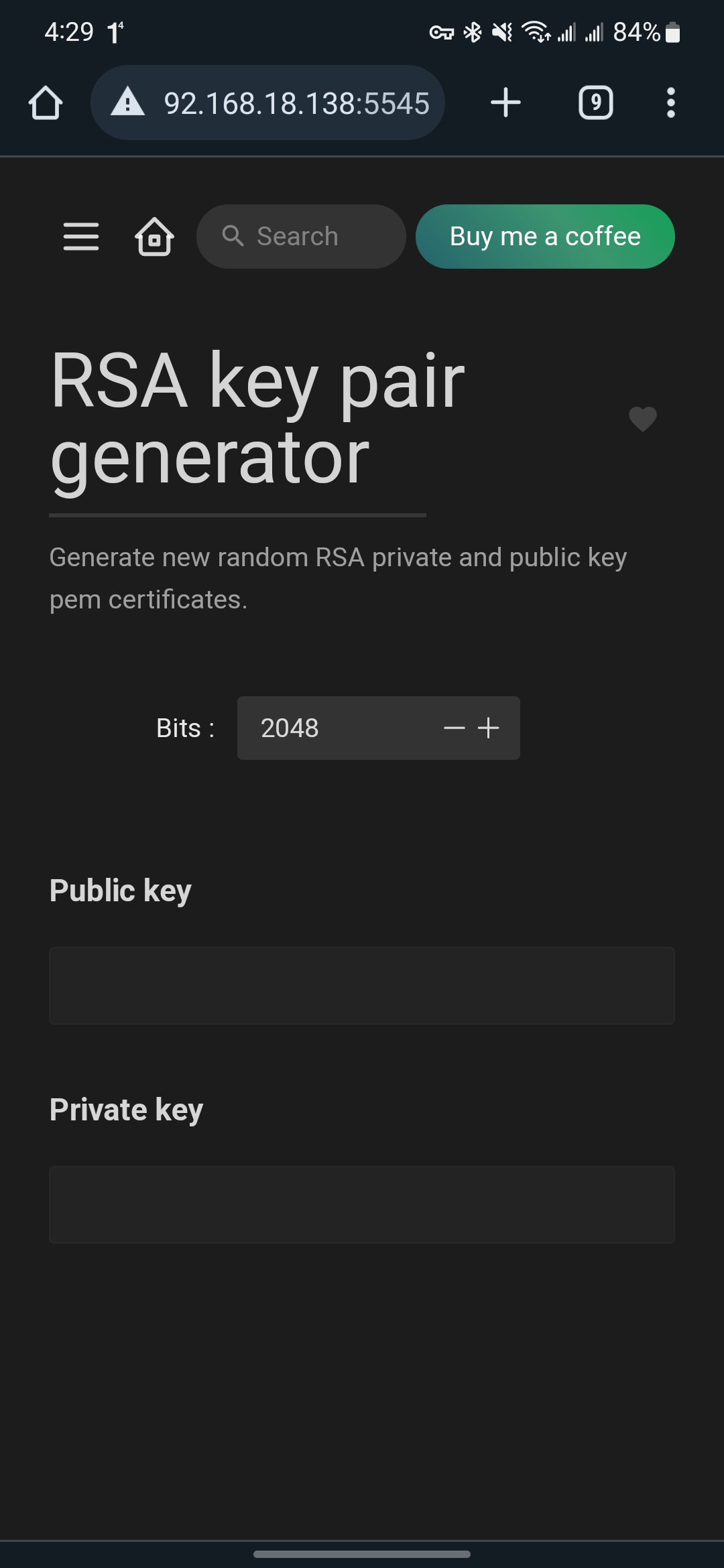Image resolution: width=724 pixels, height=1568 pixels.
Task: Open the address bar showing 92.168.18.138:5545
Action: point(295,103)
